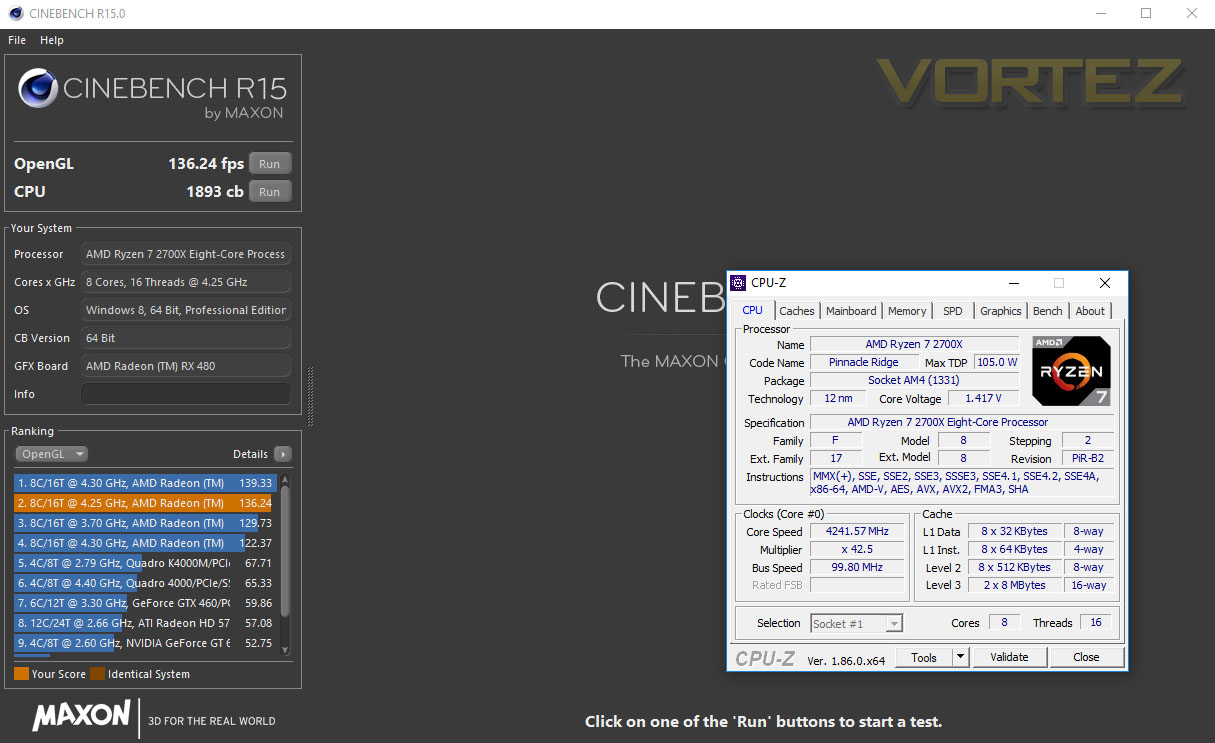
Task: Run the CPU benchmark test
Action: (270, 192)
